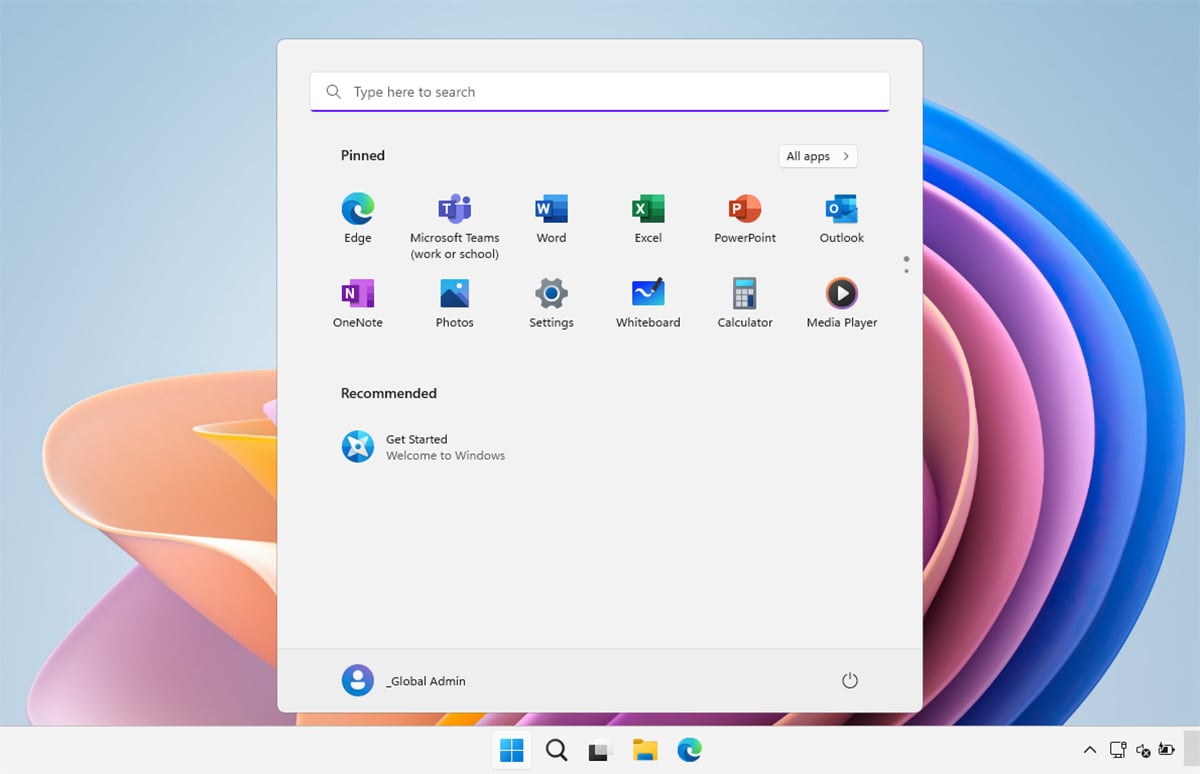Launch Edge from the taskbar
1200x774 pixels.
pyautogui.click(x=689, y=750)
